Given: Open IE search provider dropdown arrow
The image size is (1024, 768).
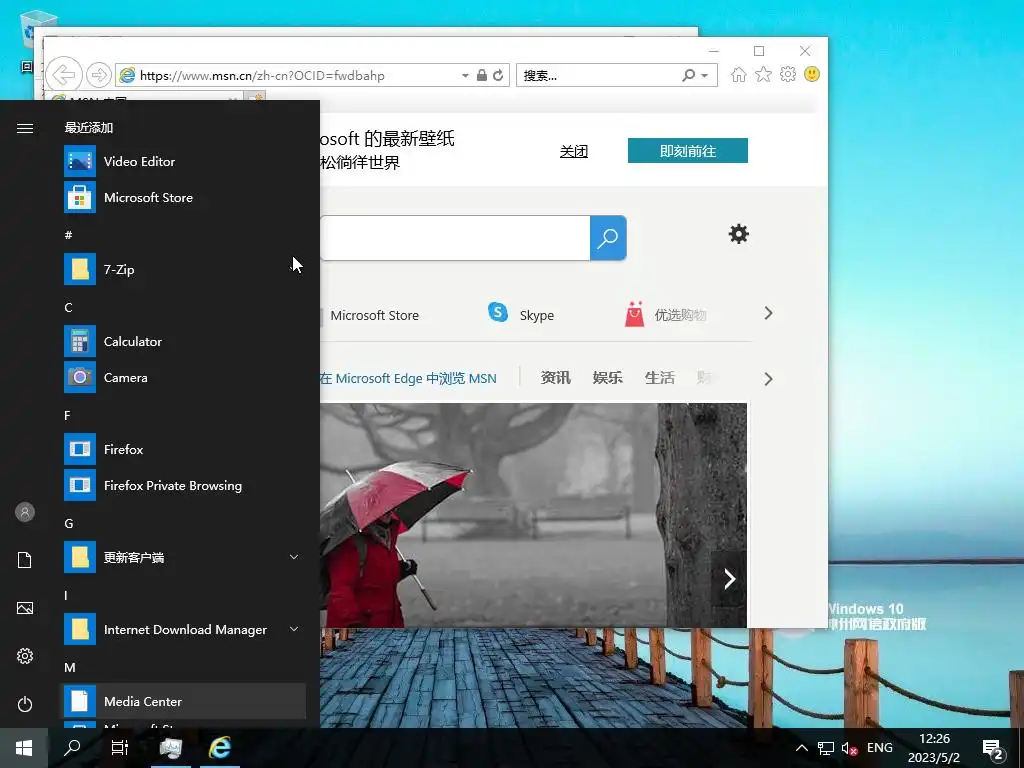Looking at the screenshot, I should 705,76.
